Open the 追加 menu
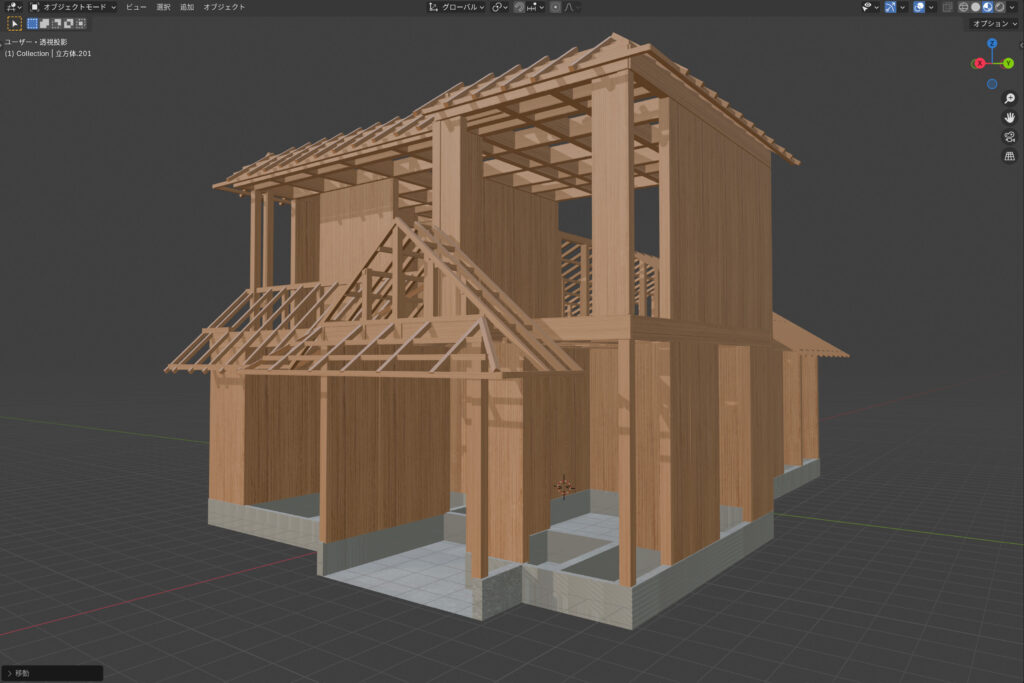The width and height of the screenshot is (1024, 683). click(x=187, y=7)
